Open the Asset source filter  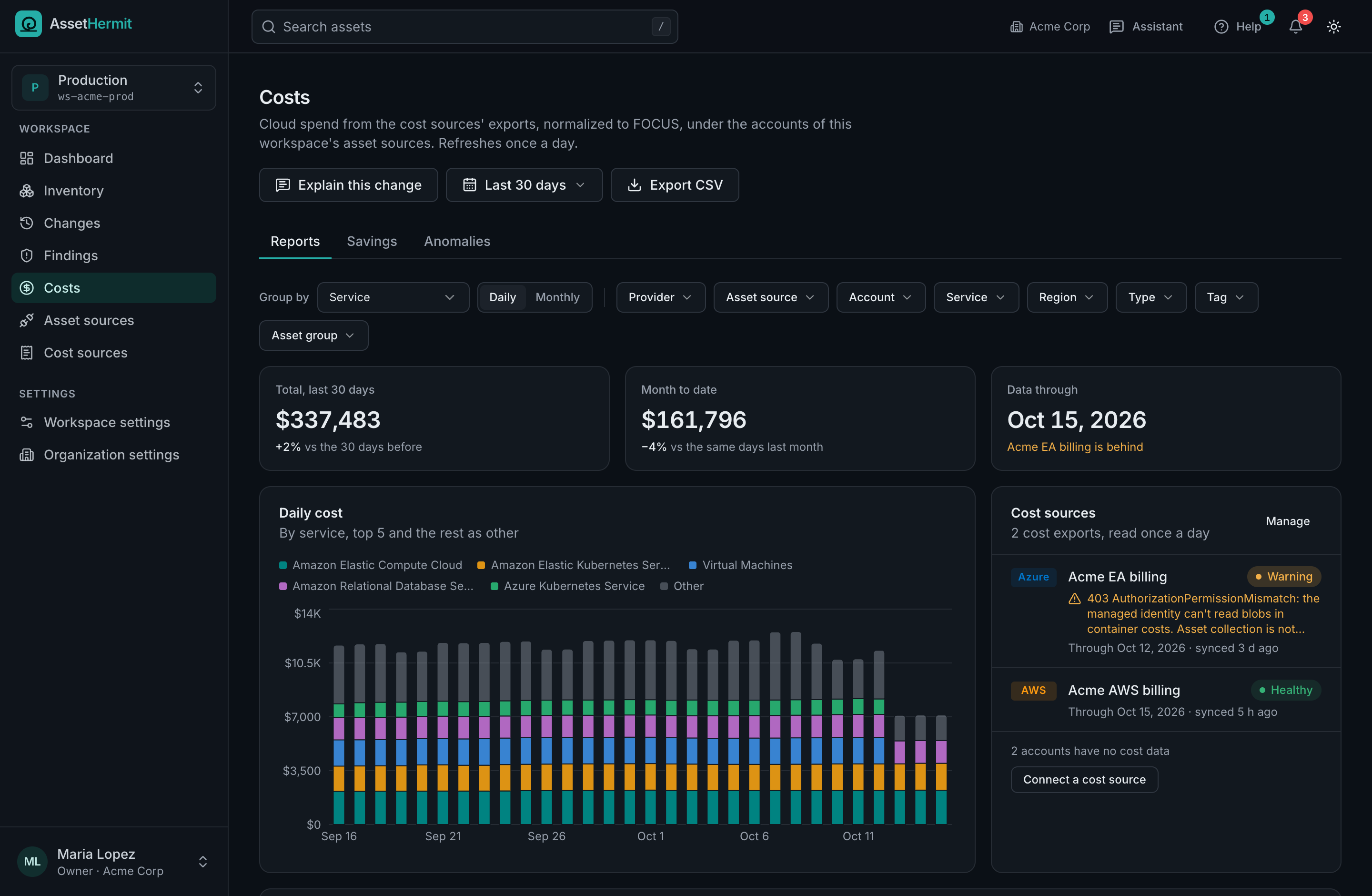click(771, 297)
